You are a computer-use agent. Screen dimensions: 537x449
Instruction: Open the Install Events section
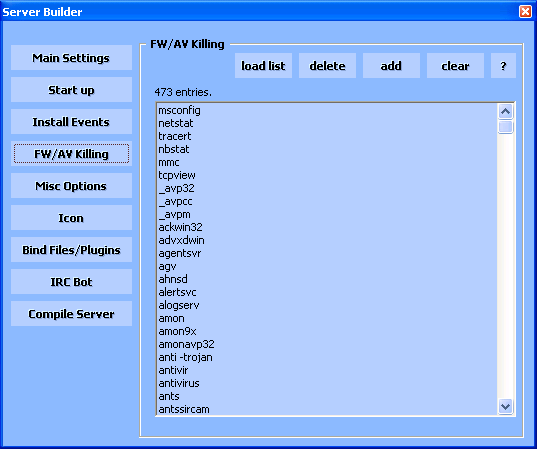coord(71,122)
